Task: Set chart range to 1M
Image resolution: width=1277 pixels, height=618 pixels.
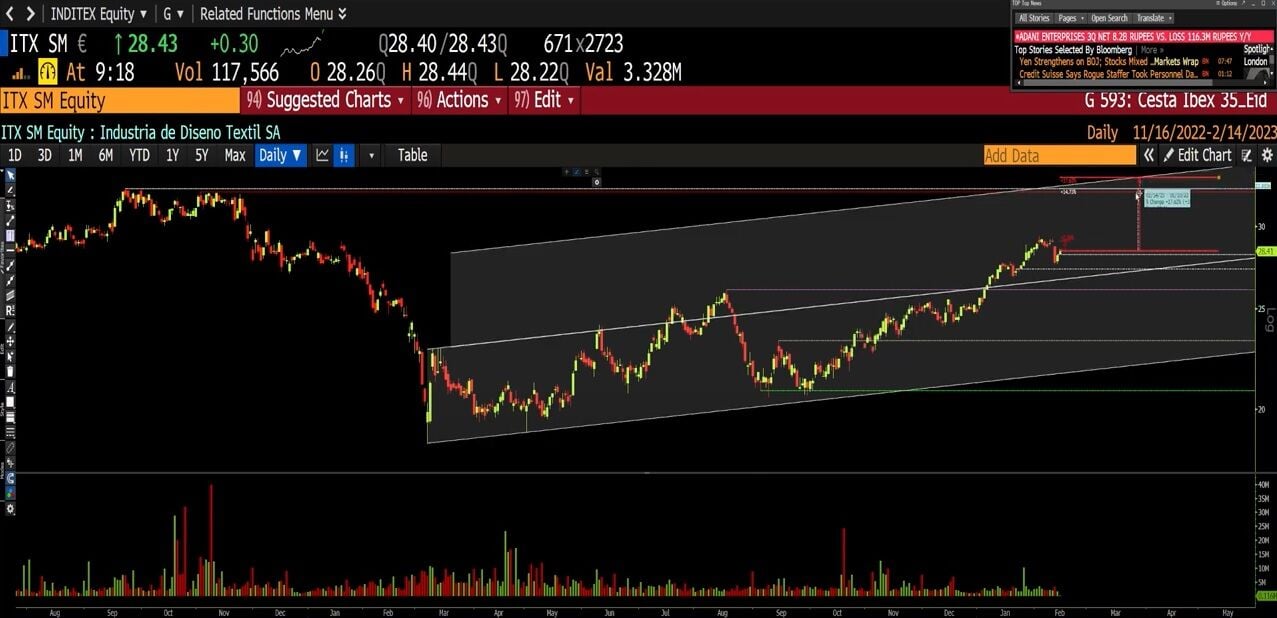Action: 75,155
